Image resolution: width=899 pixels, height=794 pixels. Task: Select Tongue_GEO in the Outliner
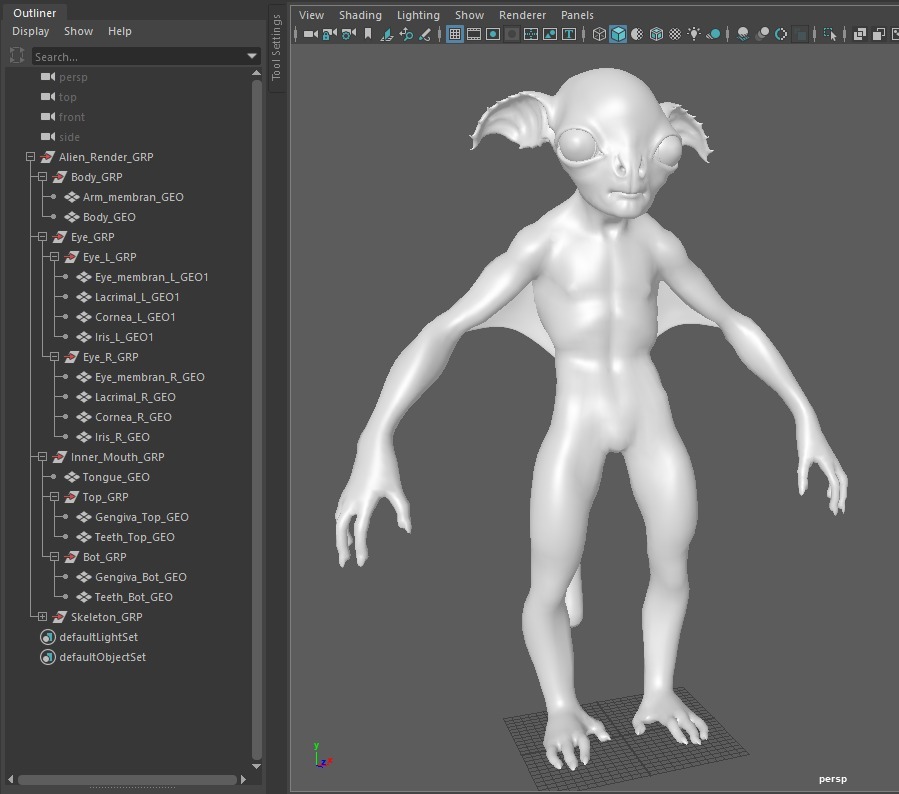pyautogui.click(x=116, y=477)
